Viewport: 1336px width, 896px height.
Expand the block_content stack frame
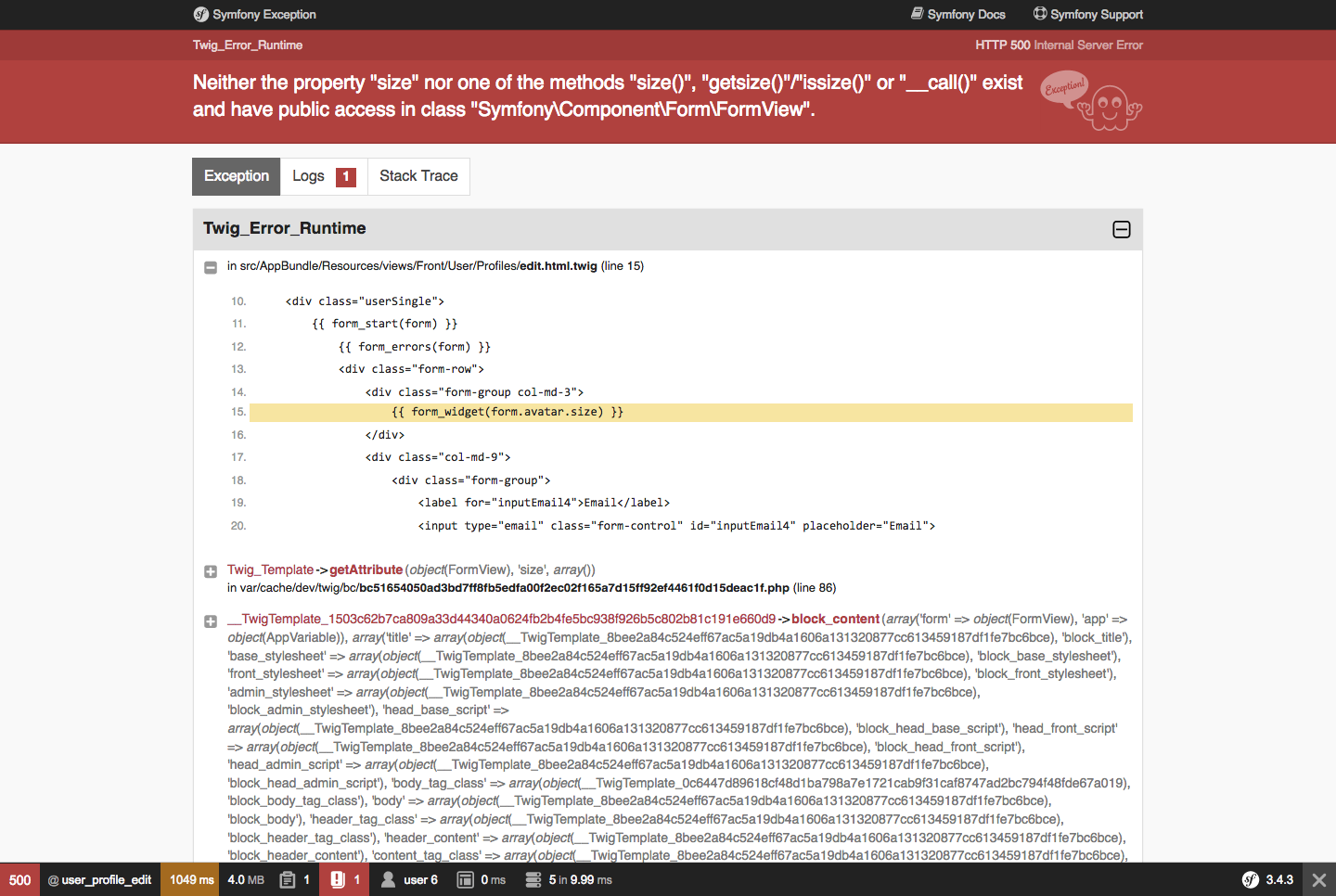tap(211, 621)
